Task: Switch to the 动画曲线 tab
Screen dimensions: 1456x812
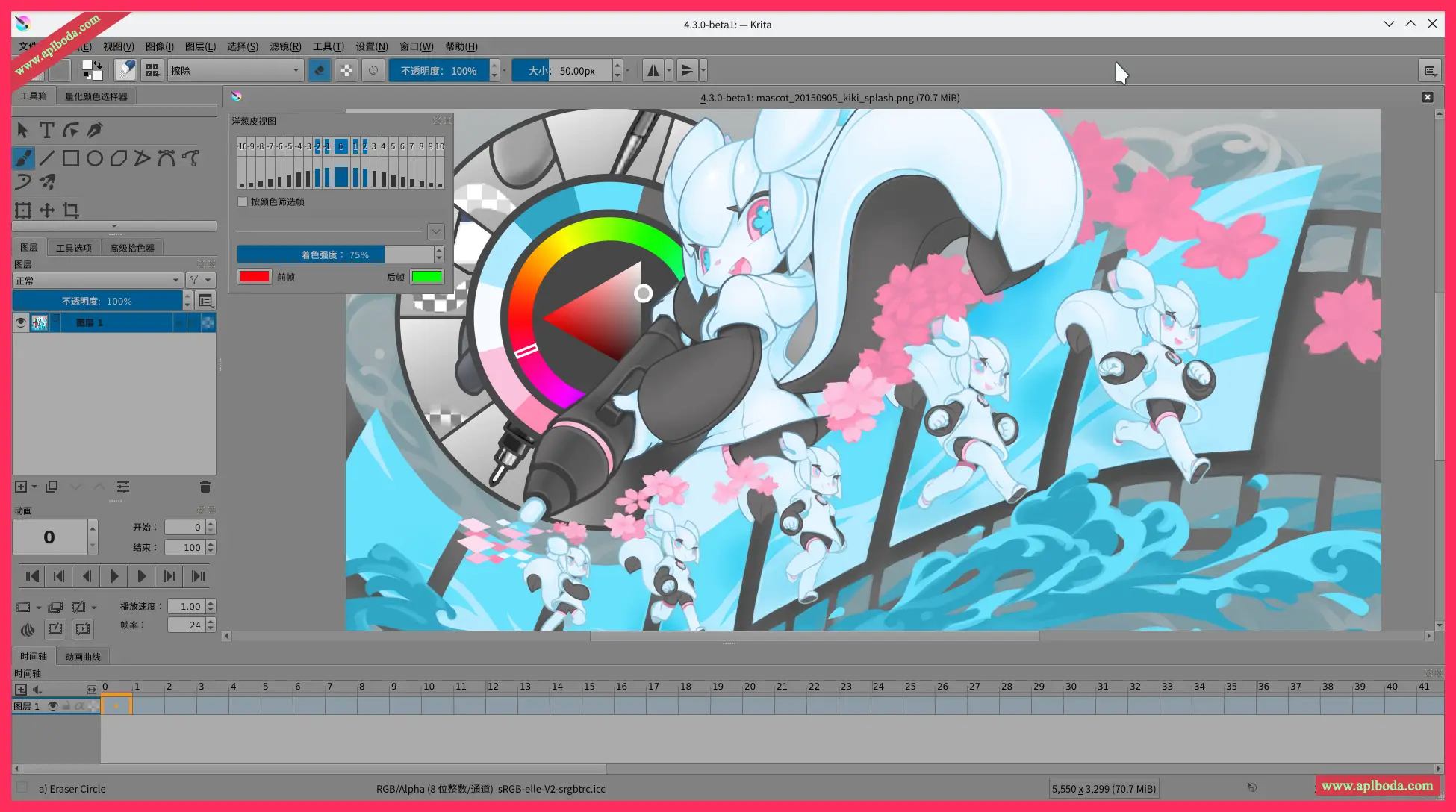Action: 83,657
